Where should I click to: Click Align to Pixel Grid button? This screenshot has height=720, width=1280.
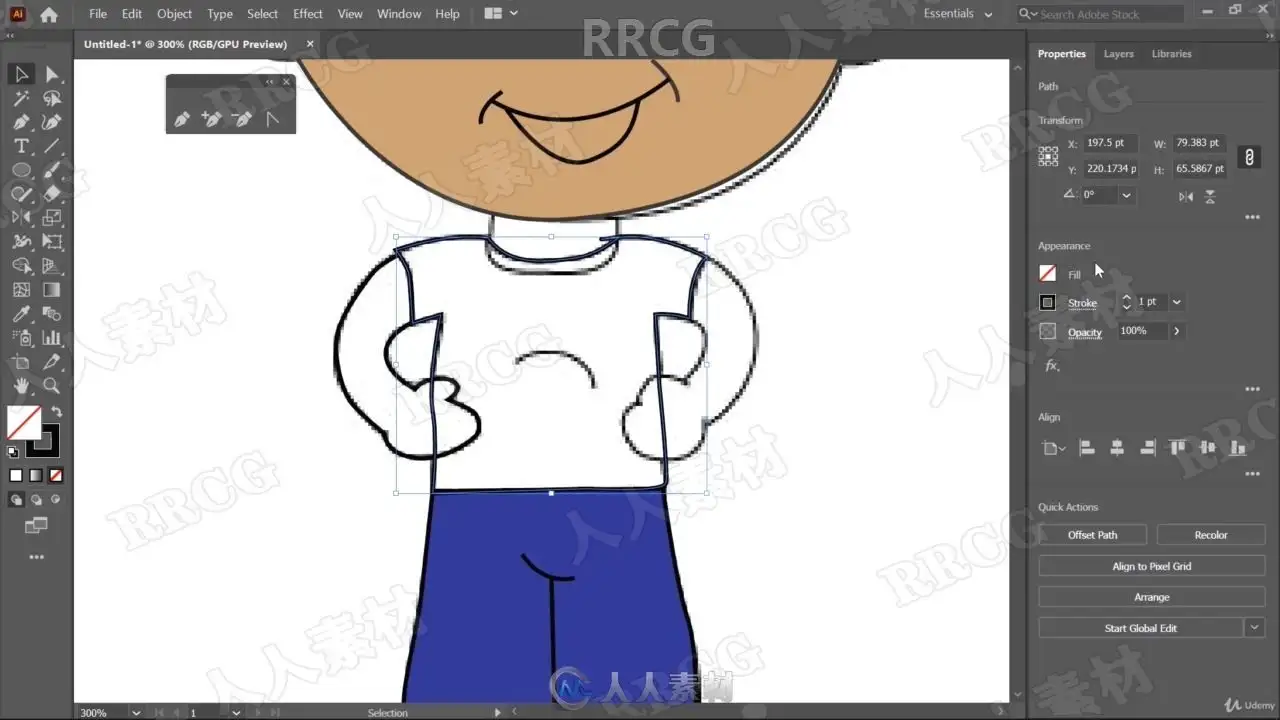pos(1152,566)
